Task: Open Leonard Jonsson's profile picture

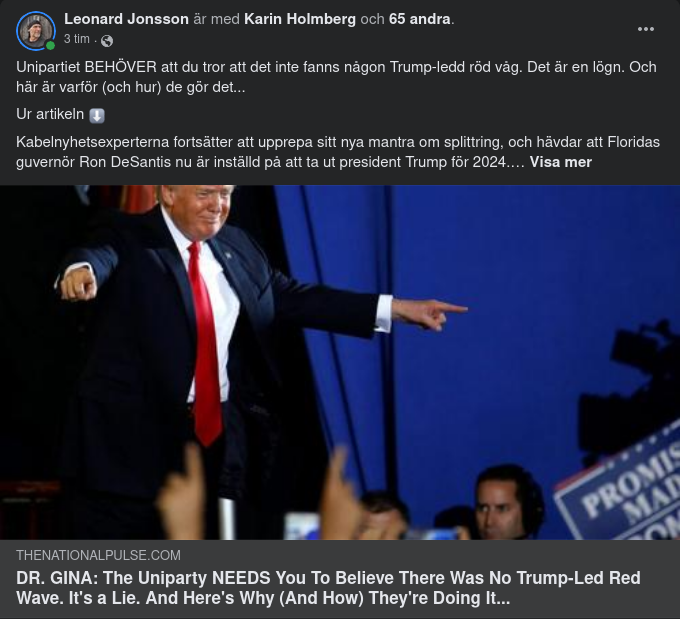Action: click(x=36, y=31)
